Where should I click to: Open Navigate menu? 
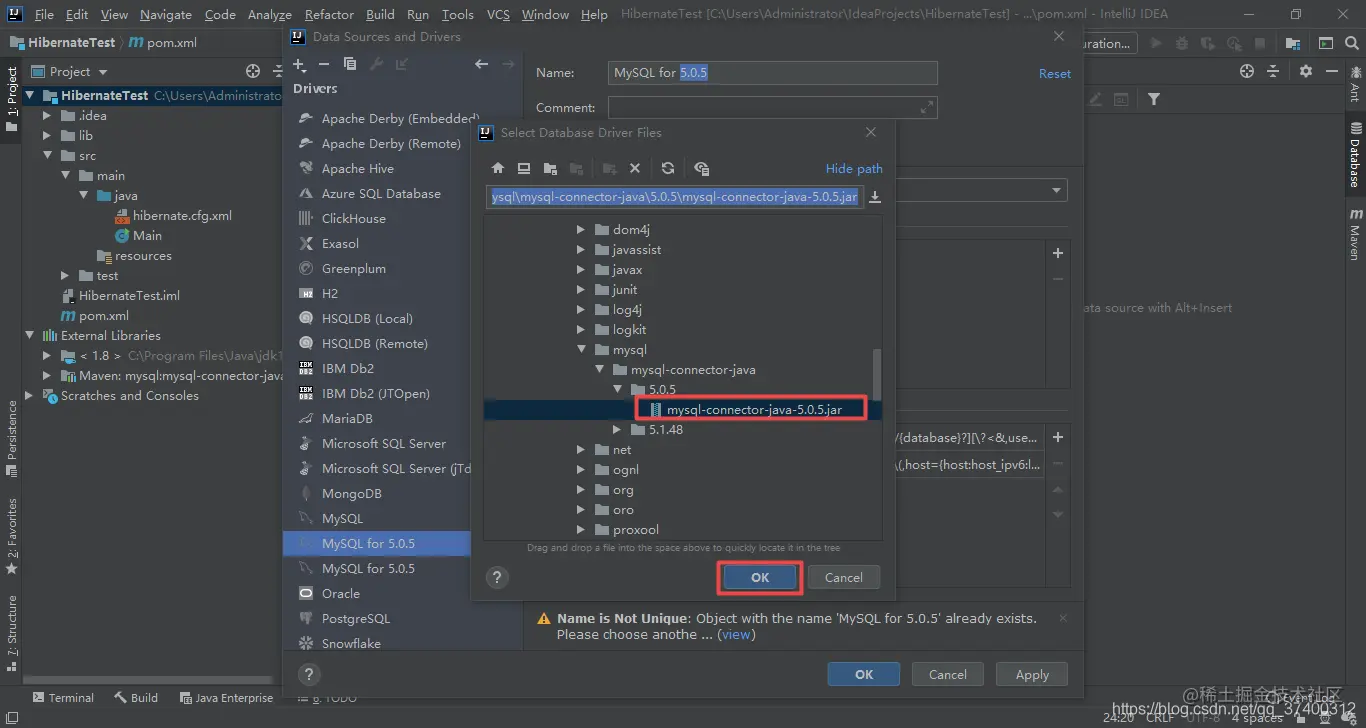coord(166,14)
